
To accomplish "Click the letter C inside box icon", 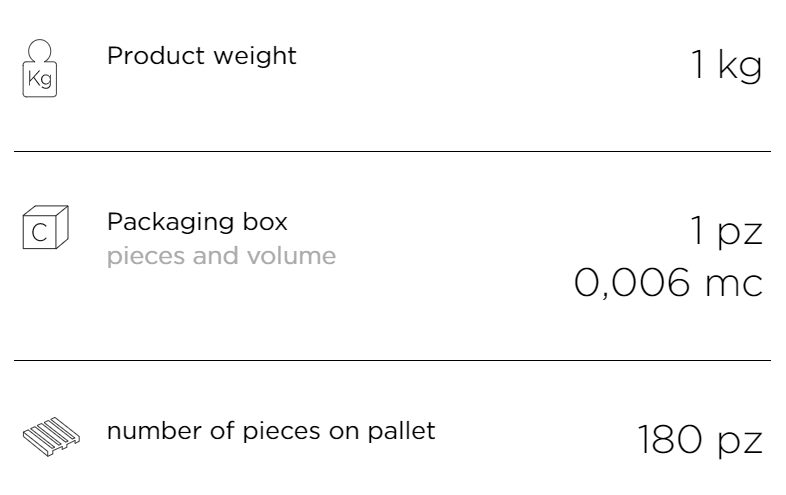I will click(39, 233).
